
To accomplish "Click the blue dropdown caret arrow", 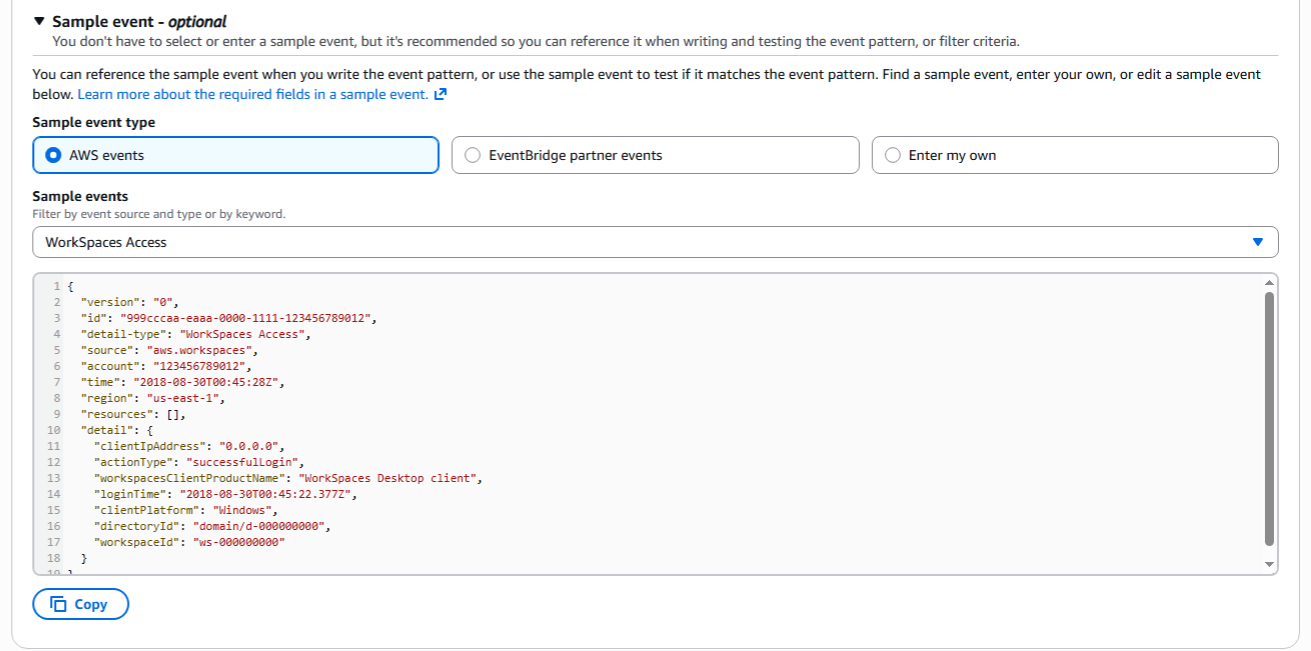I will pyautogui.click(x=1258, y=242).
